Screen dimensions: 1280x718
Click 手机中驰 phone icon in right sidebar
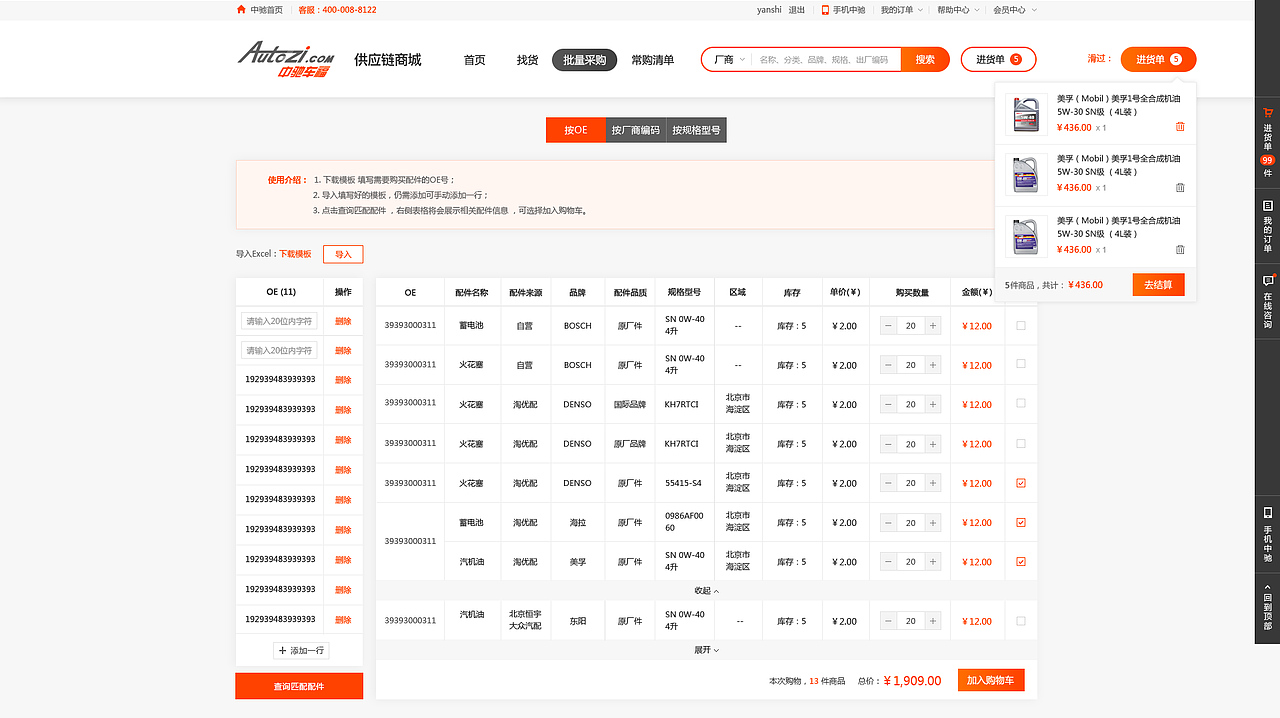click(x=1268, y=513)
